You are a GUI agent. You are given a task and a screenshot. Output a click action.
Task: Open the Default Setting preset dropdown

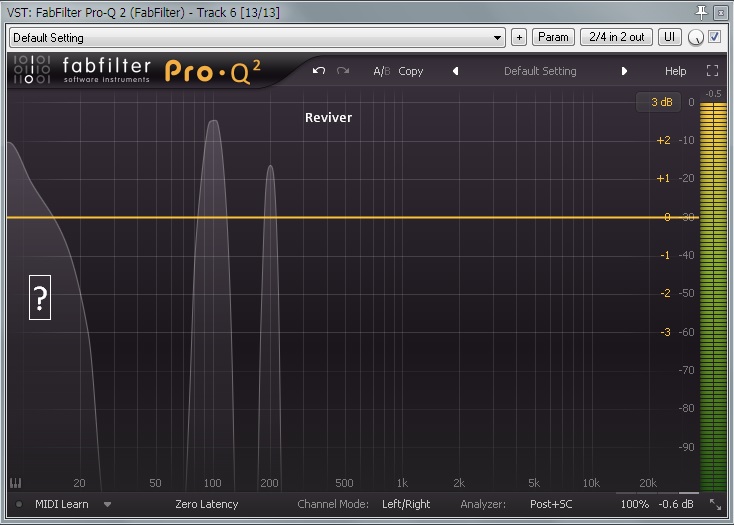pos(257,37)
